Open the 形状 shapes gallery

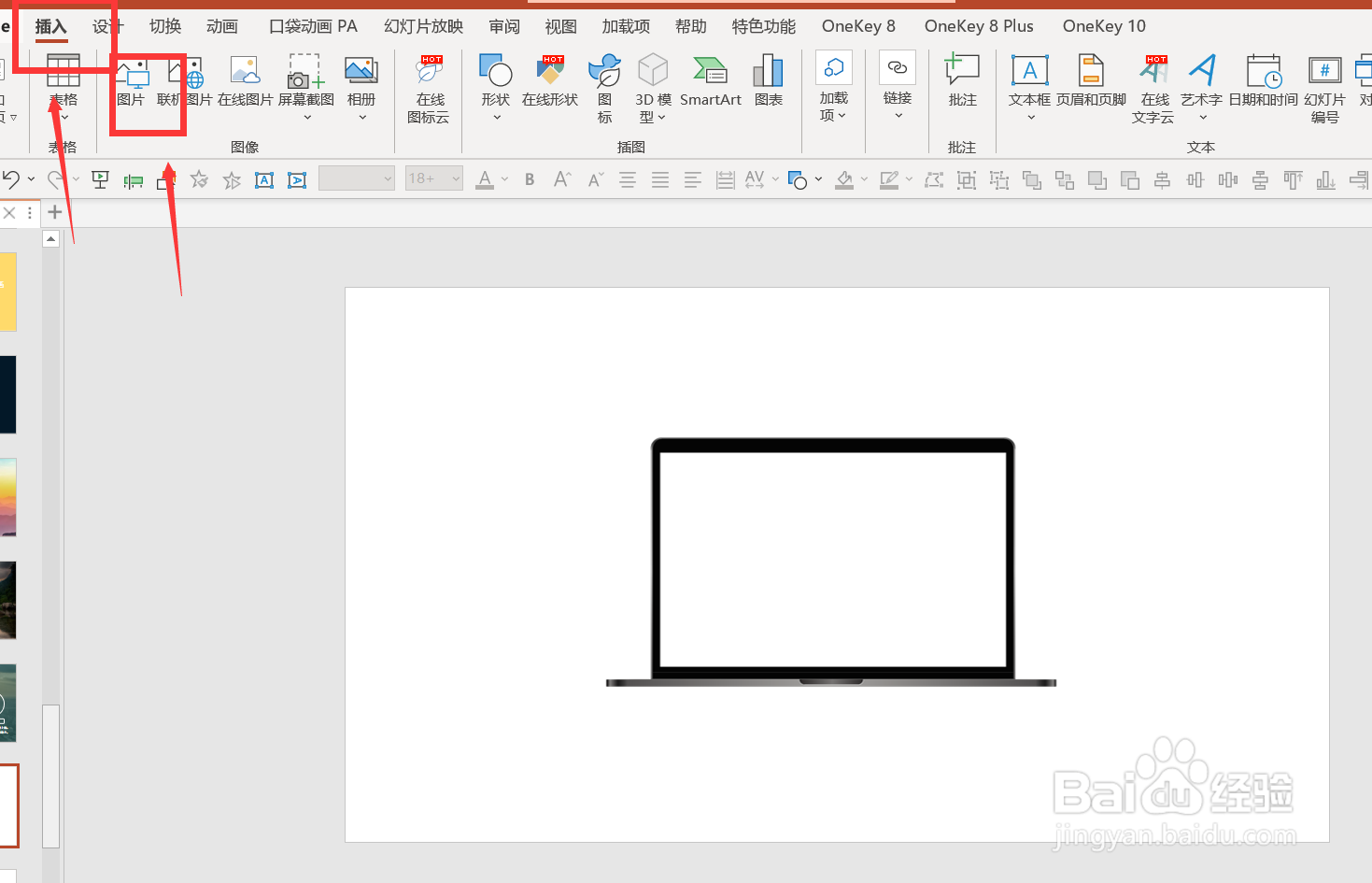pyautogui.click(x=496, y=88)
